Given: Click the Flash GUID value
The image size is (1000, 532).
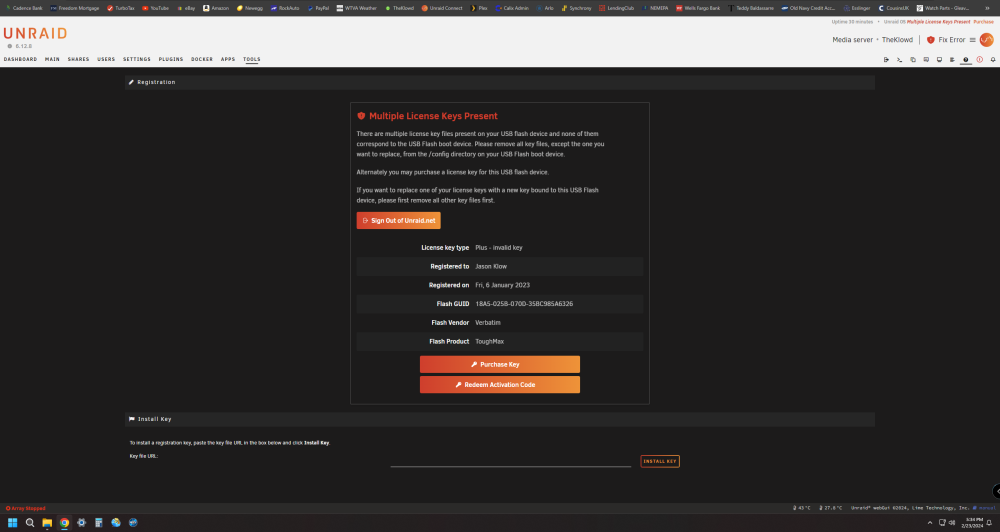Looking at the screenshot, I should 524,304.
